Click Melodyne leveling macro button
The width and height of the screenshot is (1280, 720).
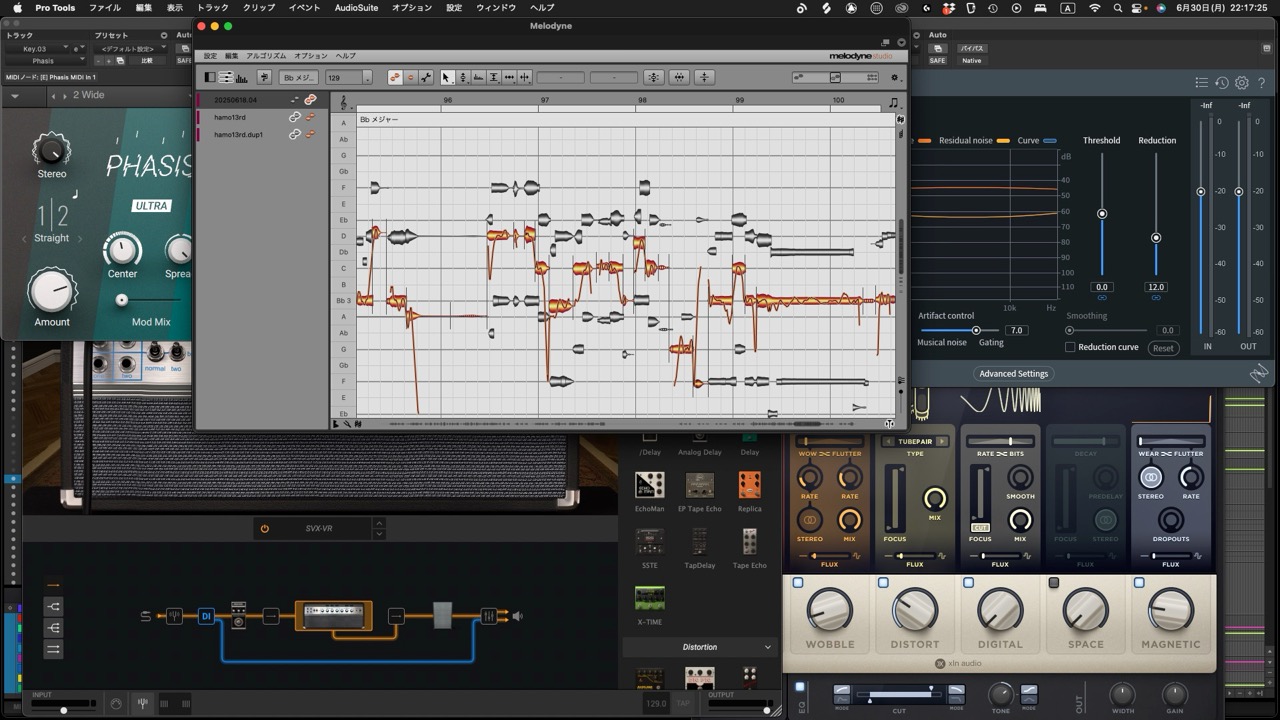pos(704,78)
